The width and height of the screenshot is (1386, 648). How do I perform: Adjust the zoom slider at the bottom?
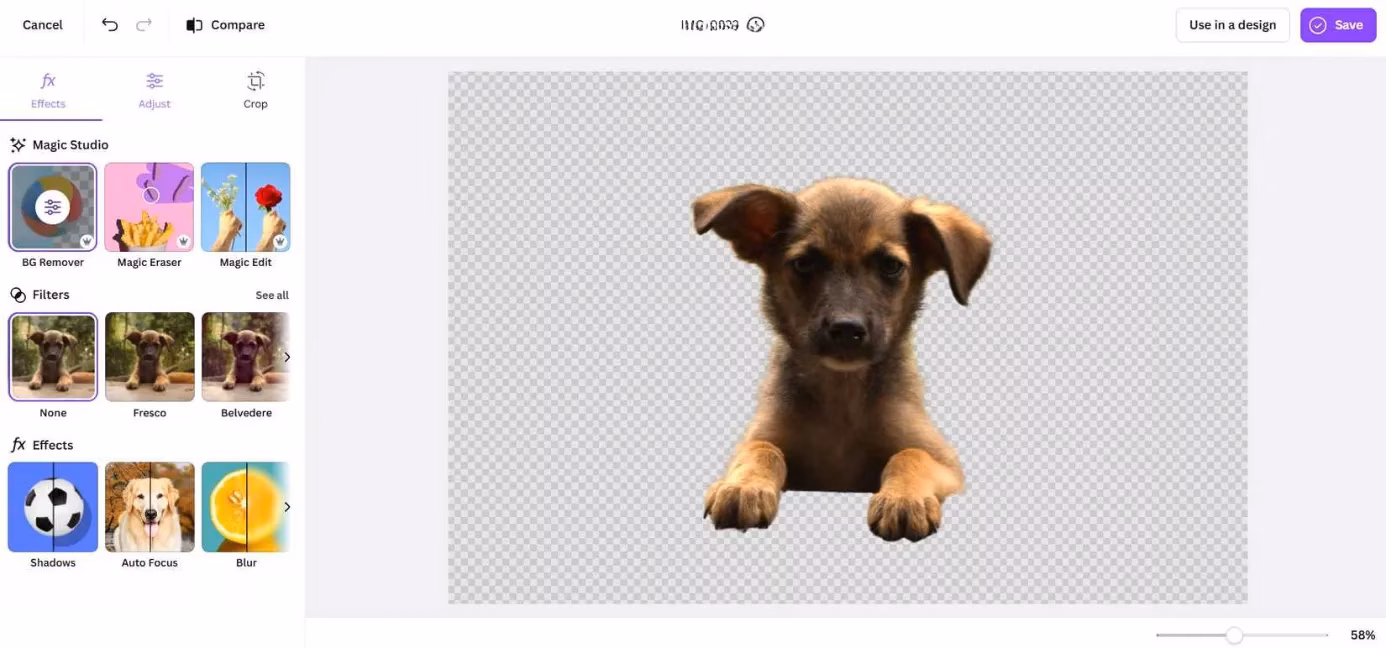coord(1234,634)
